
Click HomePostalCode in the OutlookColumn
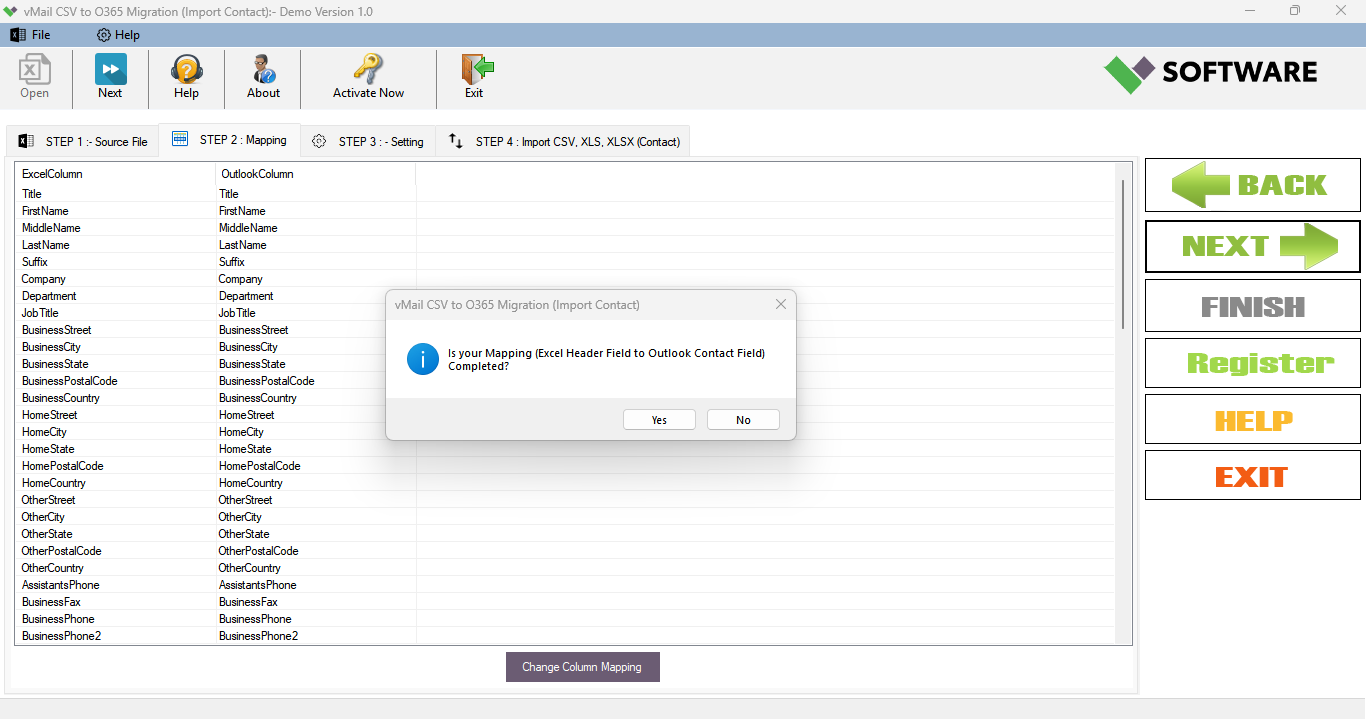pyautogui.click(x=260, y=466)
